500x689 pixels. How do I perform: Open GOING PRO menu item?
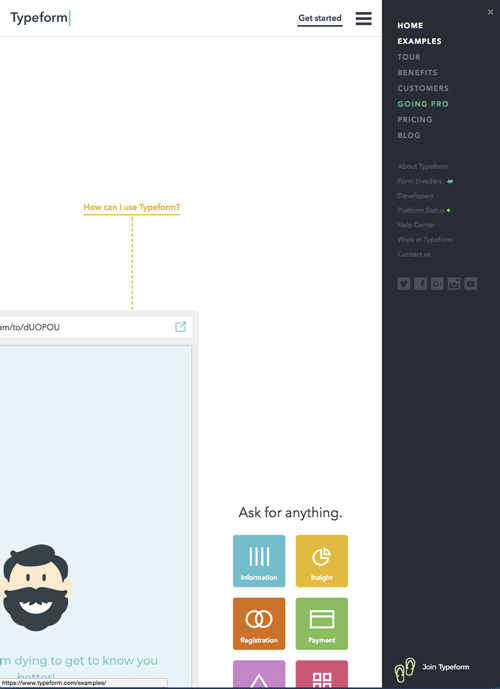pos(423,104)
